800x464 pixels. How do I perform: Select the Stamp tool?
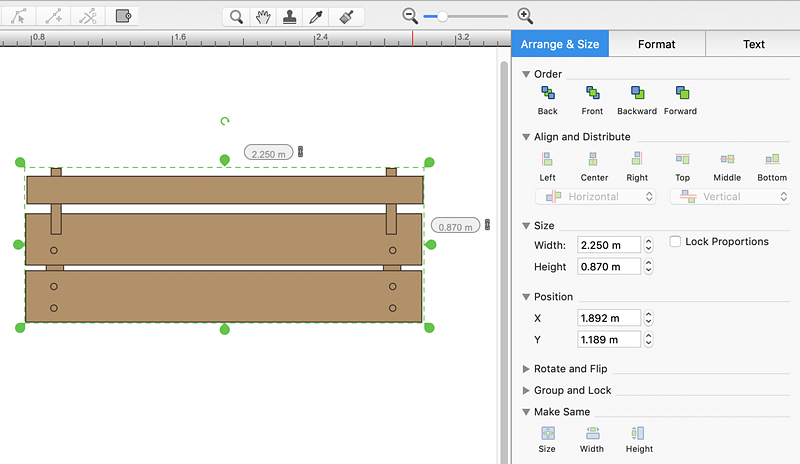290,17
